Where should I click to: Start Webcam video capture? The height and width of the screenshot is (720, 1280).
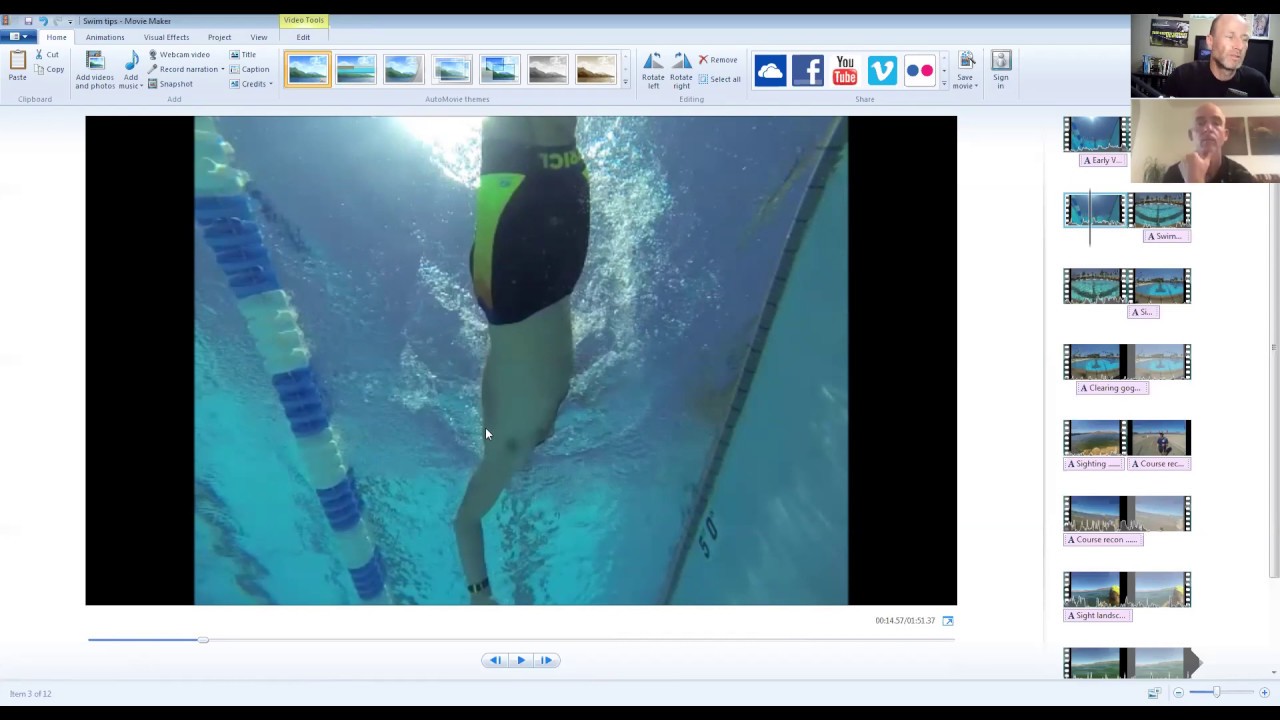[x=179, y=54]
